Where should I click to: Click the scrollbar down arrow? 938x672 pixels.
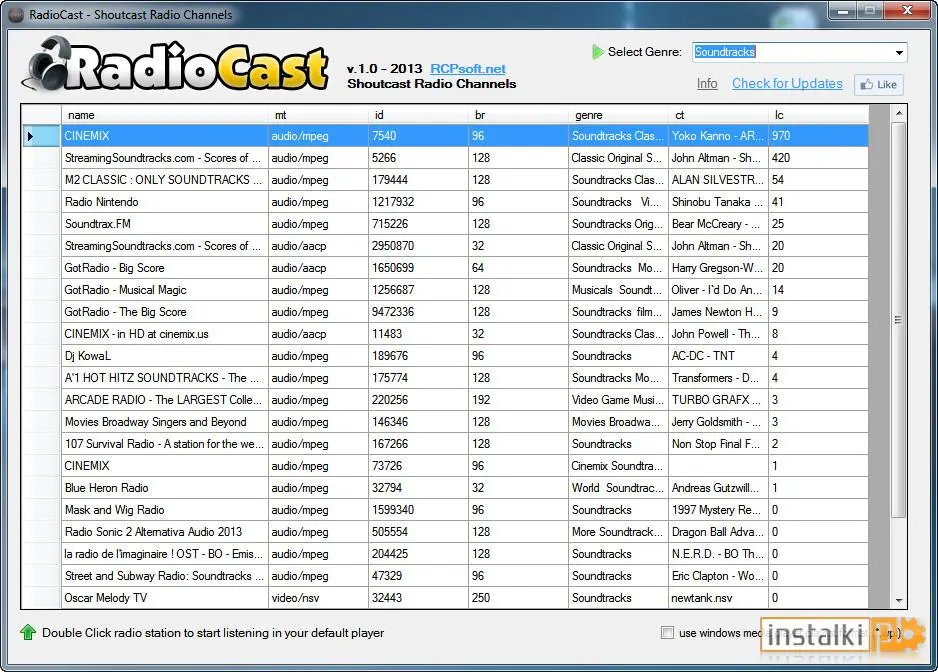(899, 600)
